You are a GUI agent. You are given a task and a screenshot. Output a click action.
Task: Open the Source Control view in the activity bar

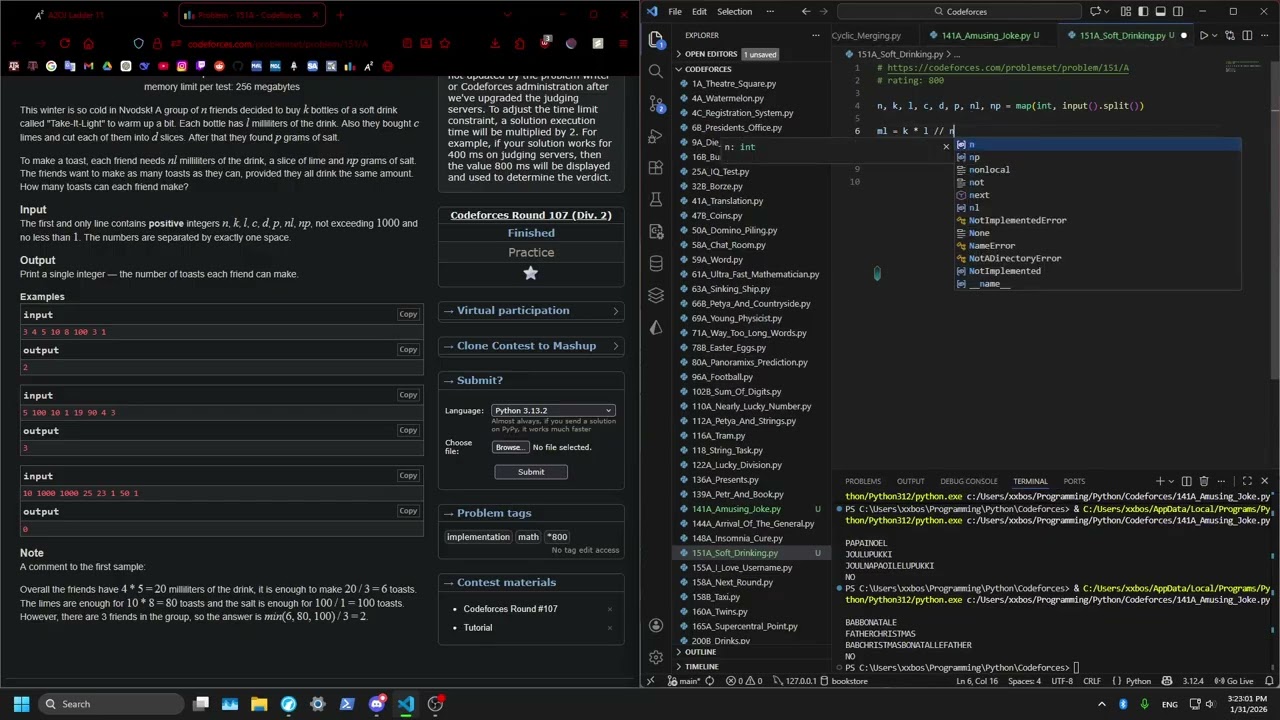(656, 104)
